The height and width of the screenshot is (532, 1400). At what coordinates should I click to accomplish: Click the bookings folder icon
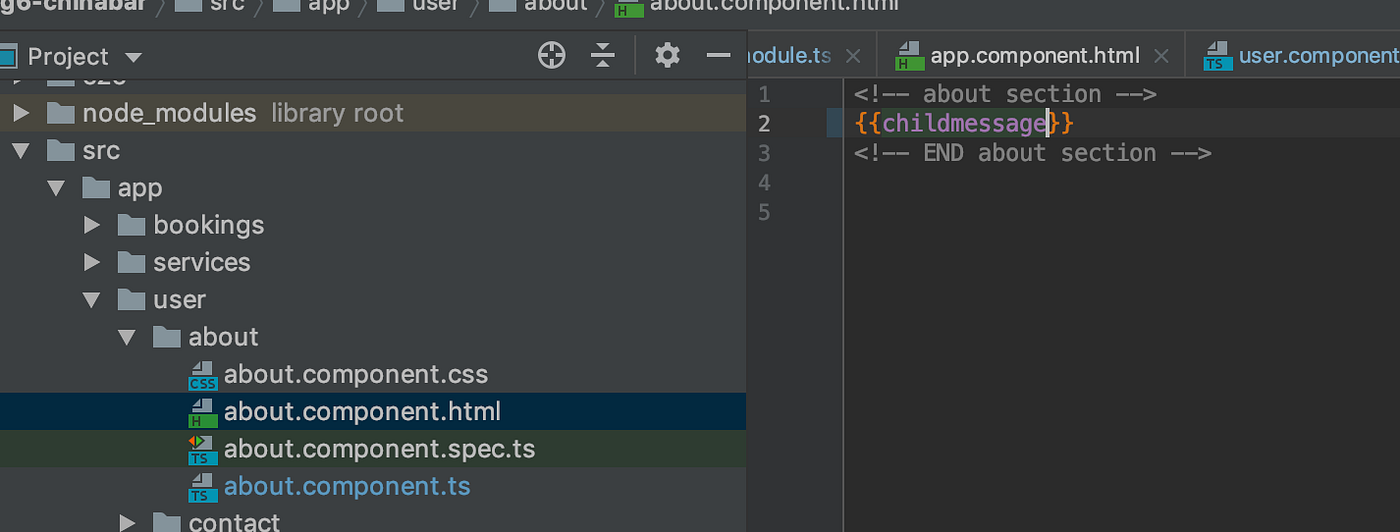131,225
